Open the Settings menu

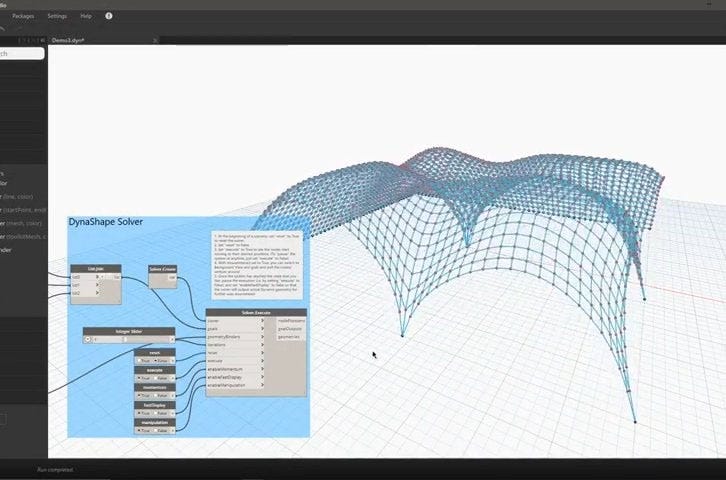coord(57,16)
